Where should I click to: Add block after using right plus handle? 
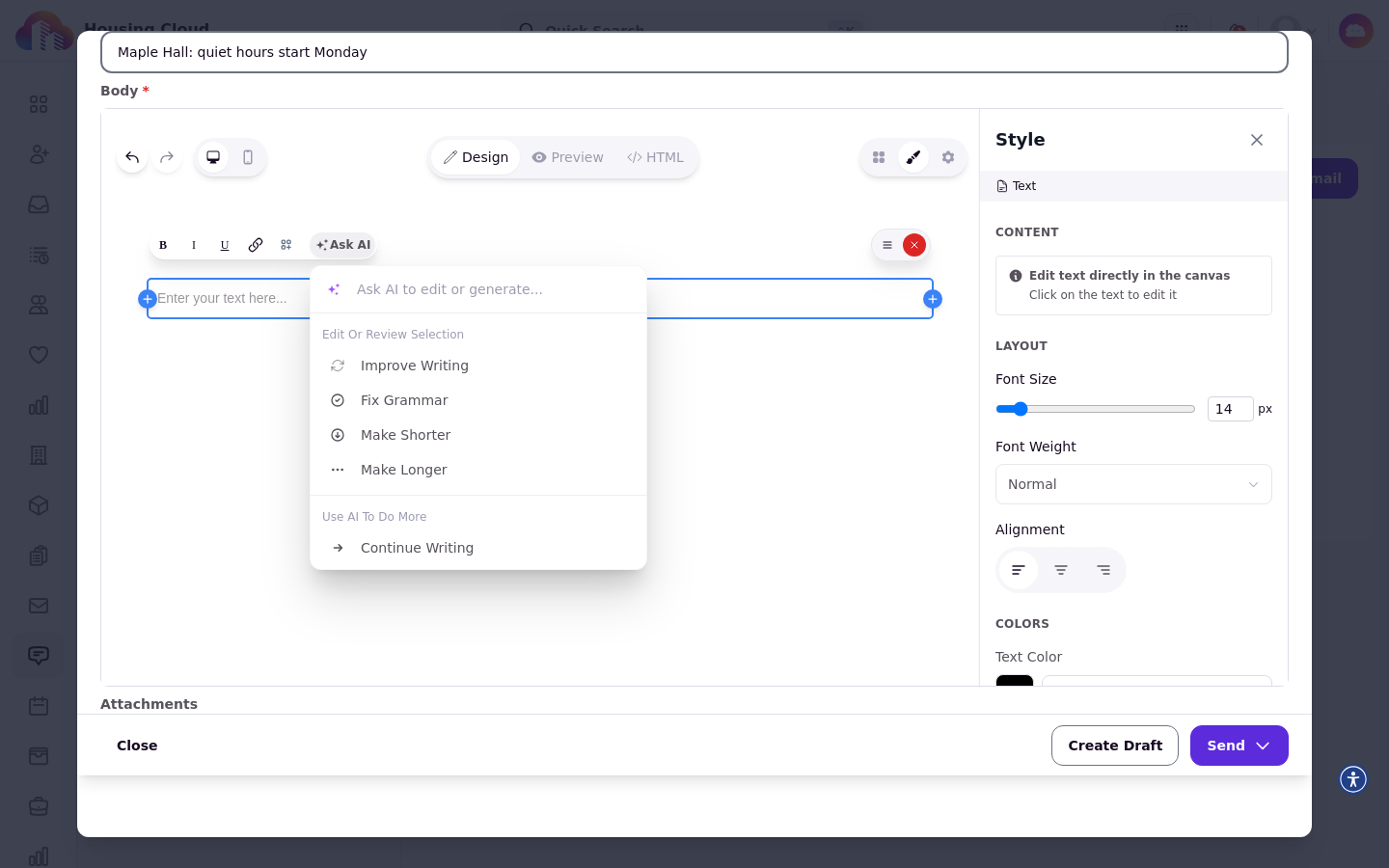[933, 299]
